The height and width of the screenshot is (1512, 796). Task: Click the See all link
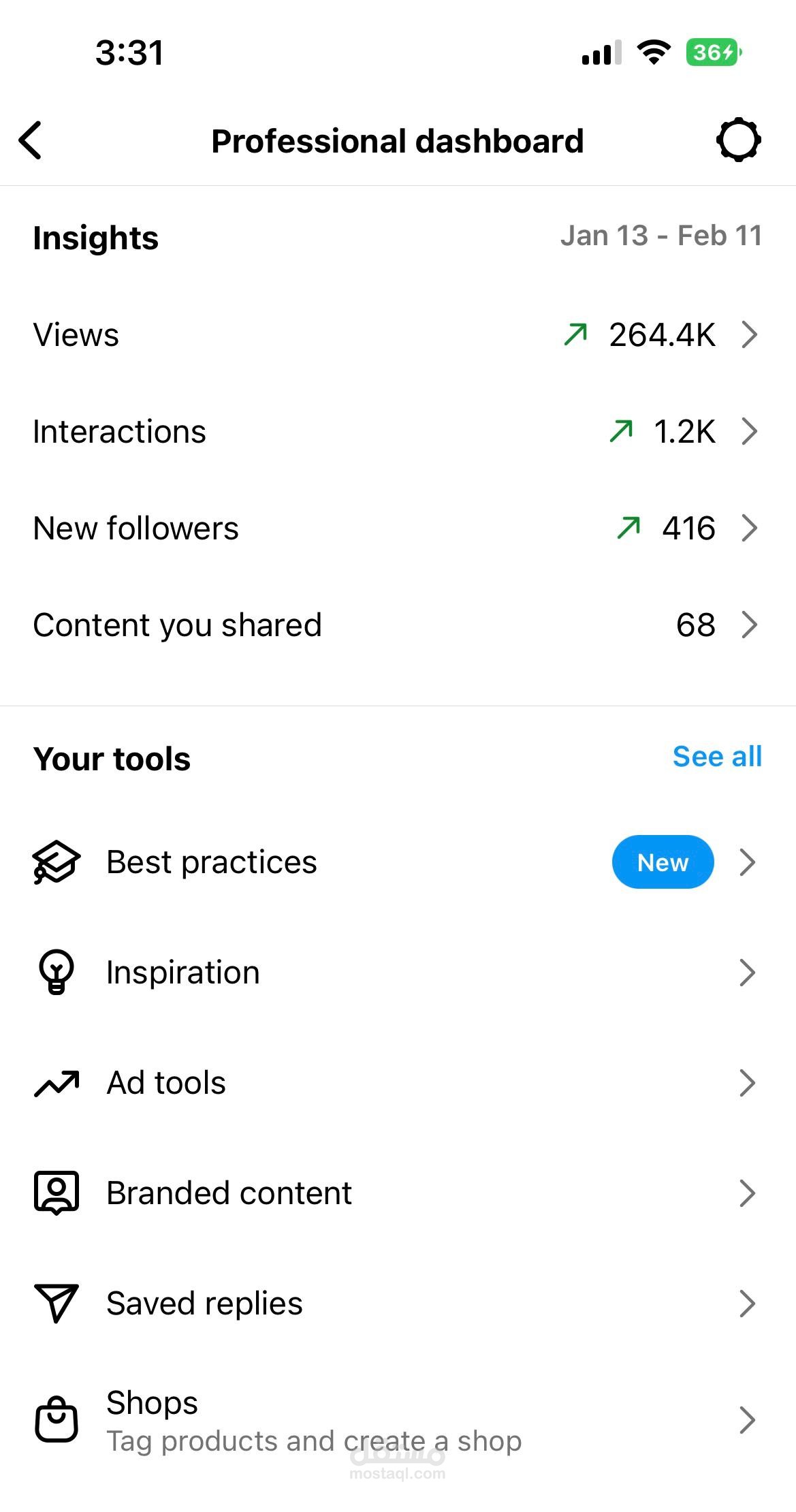717,757
